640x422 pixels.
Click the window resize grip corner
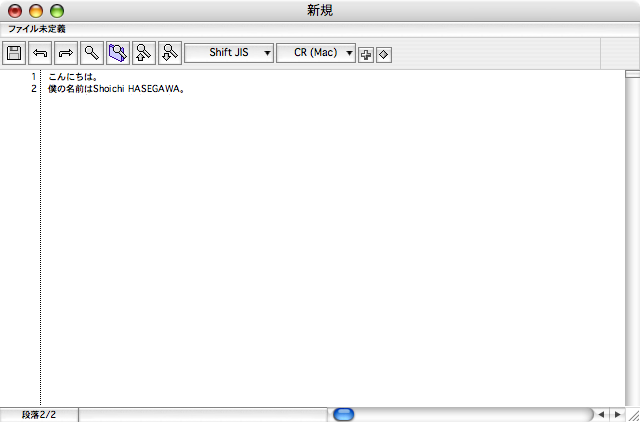pyautogui.click(x=633, y=415)
